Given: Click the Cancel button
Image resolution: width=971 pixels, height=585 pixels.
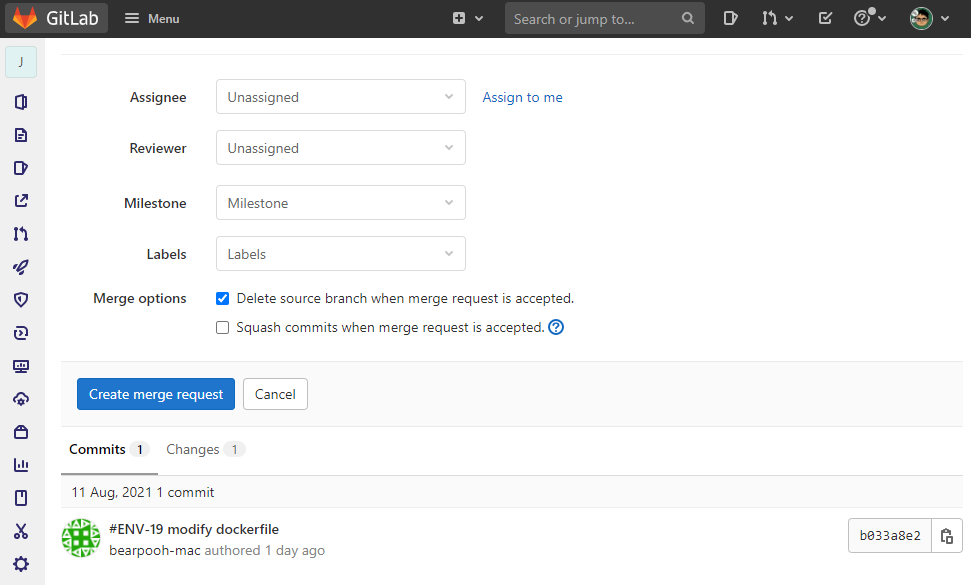Looking at the screenshot, I should point(275,394).
